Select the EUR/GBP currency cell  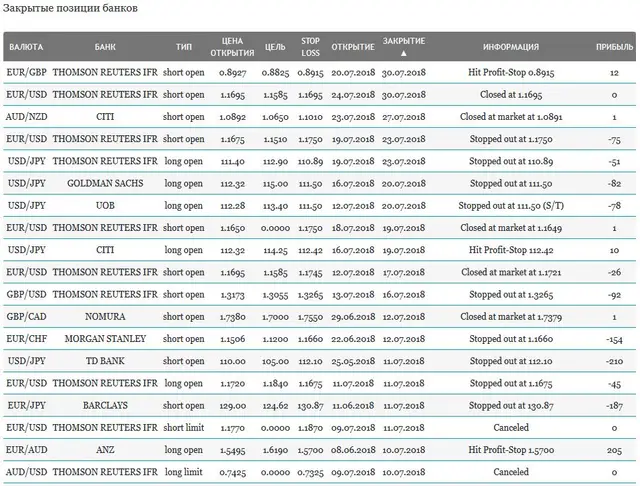27,73
